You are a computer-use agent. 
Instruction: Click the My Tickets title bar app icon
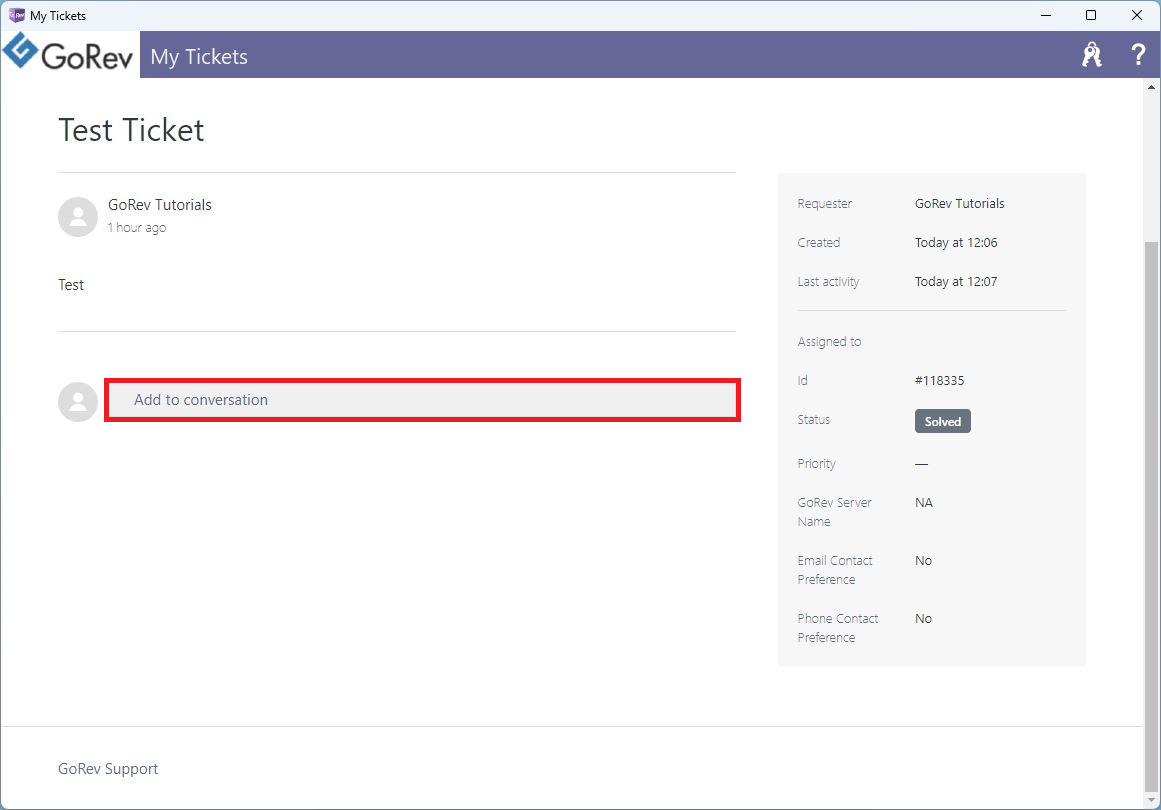[16, 15]
